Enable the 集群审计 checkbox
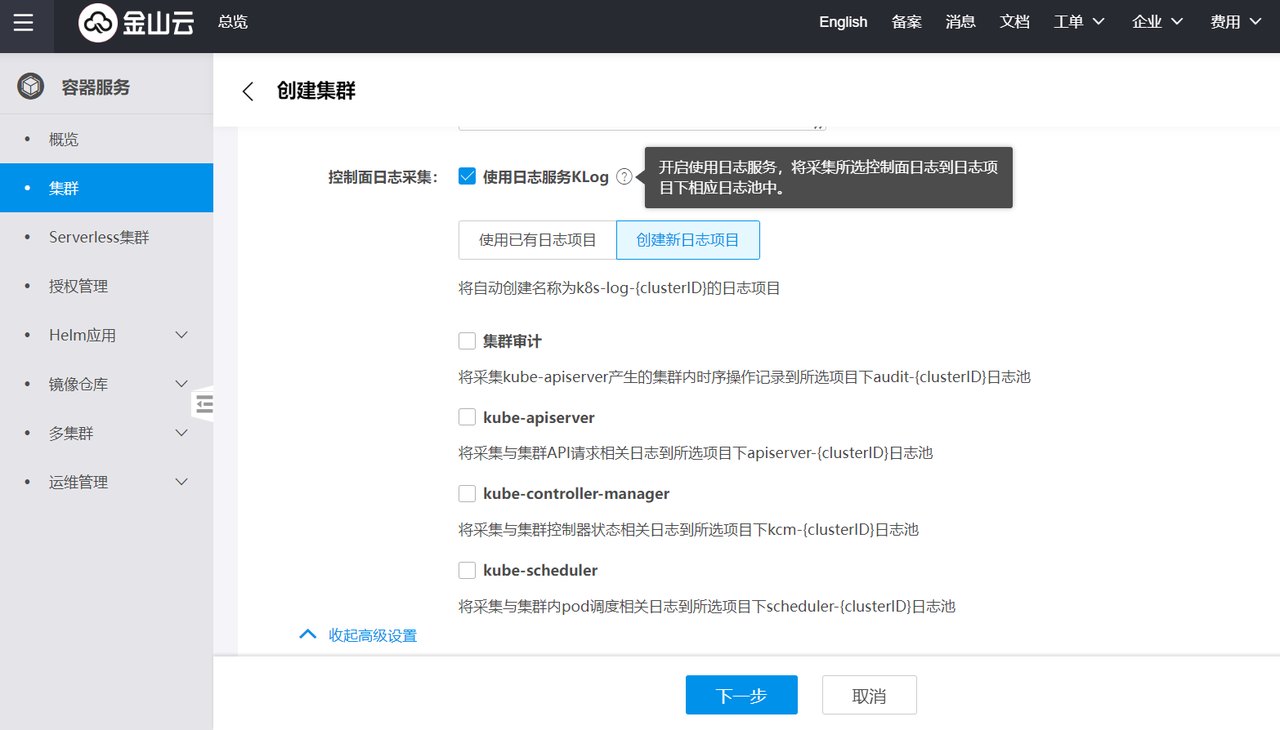Screen dimensions: 1280x730 (x=467, y=341)
